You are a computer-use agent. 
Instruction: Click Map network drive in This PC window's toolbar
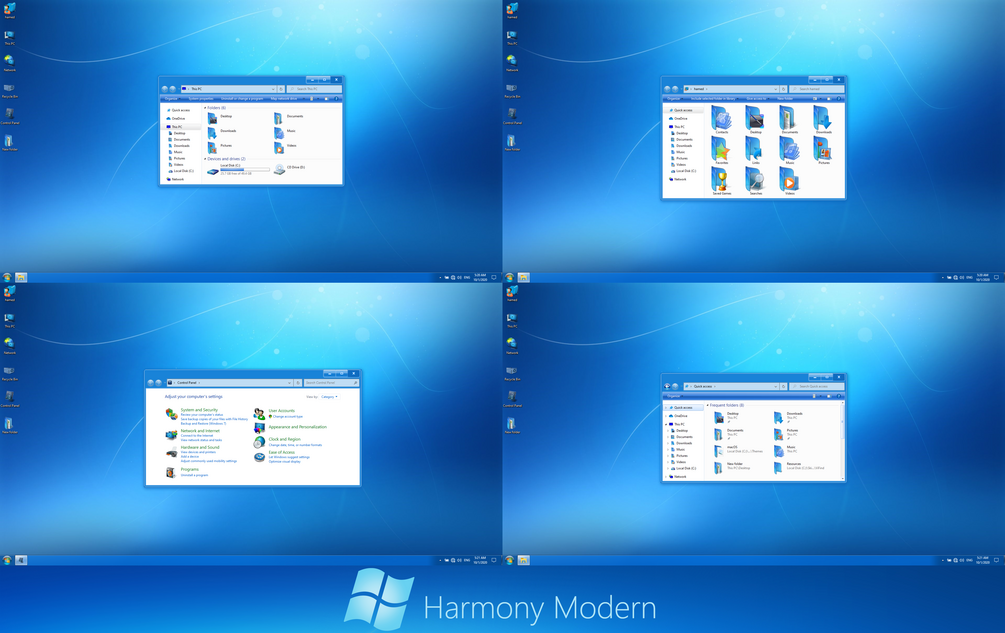pyautogui.click(x=284, y=99)
